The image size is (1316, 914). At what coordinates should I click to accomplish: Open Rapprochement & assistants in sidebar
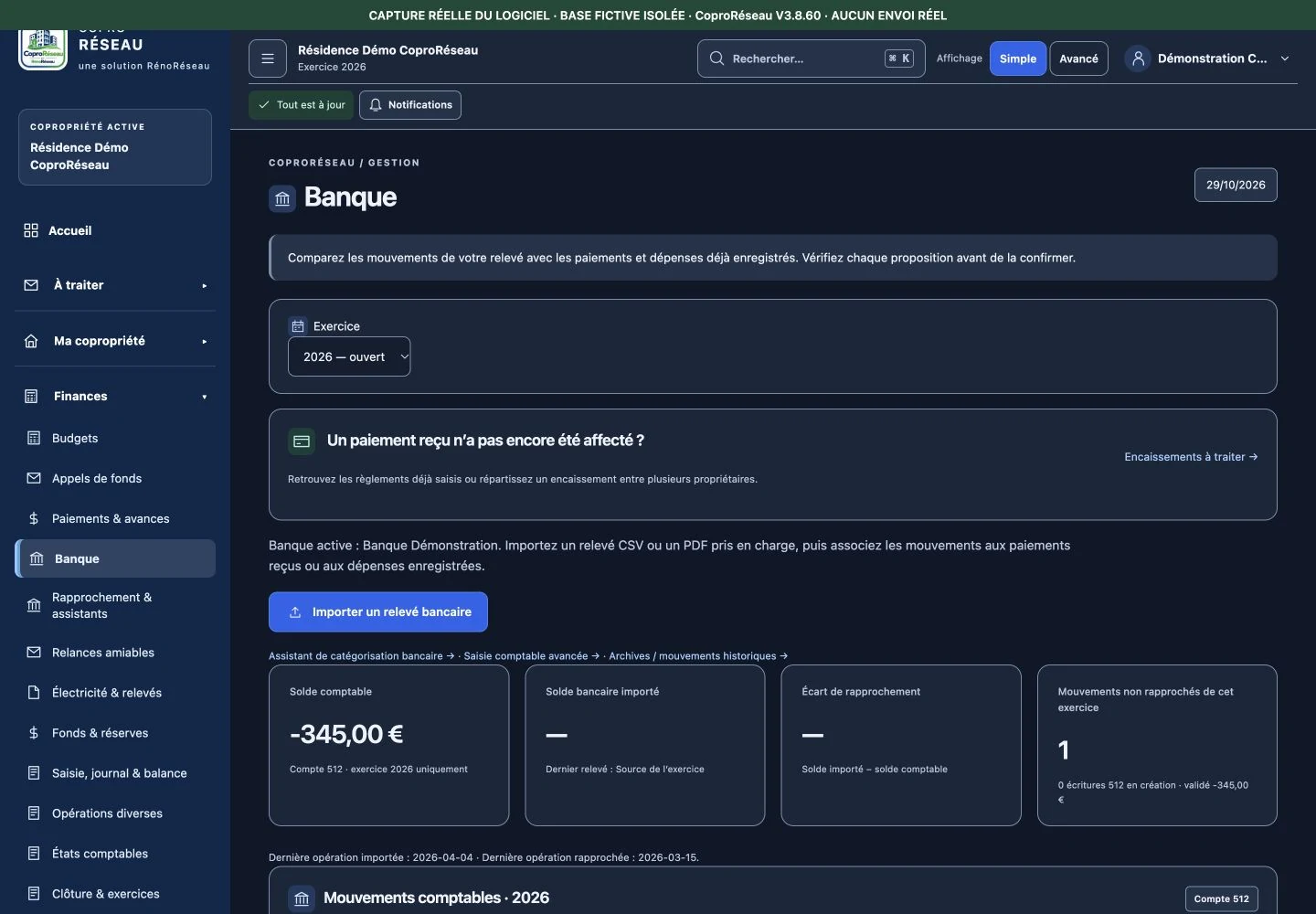pyautogui.click(x=115, y=605)
